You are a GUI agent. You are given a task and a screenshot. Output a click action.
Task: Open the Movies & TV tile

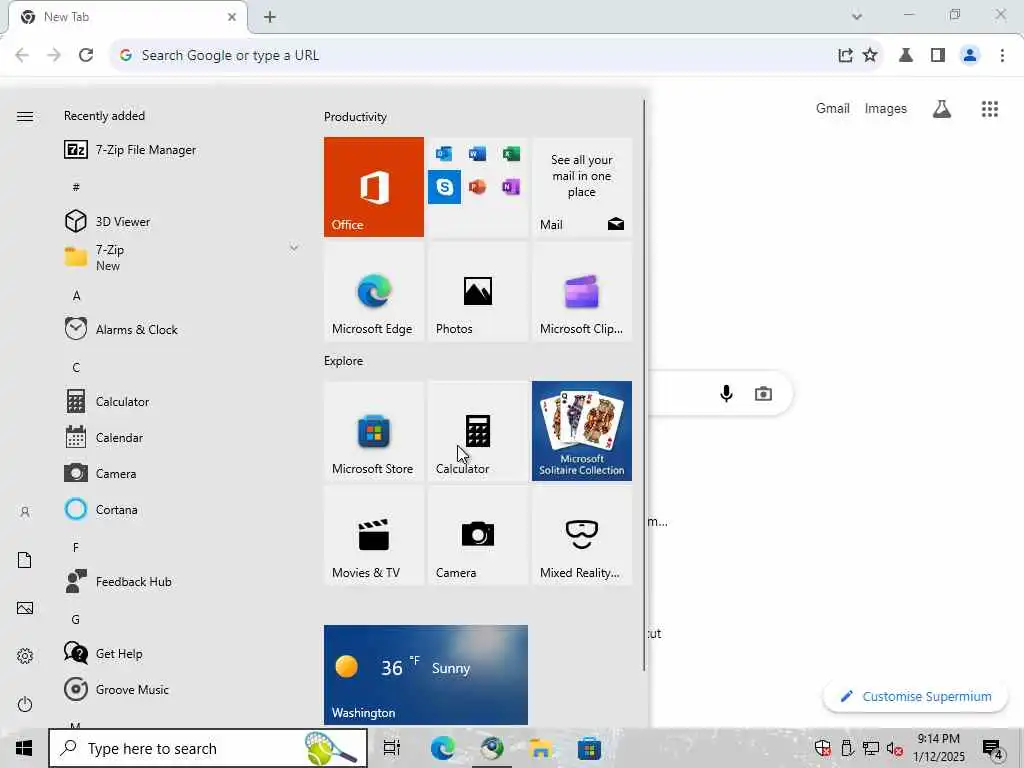click(374, 536)
